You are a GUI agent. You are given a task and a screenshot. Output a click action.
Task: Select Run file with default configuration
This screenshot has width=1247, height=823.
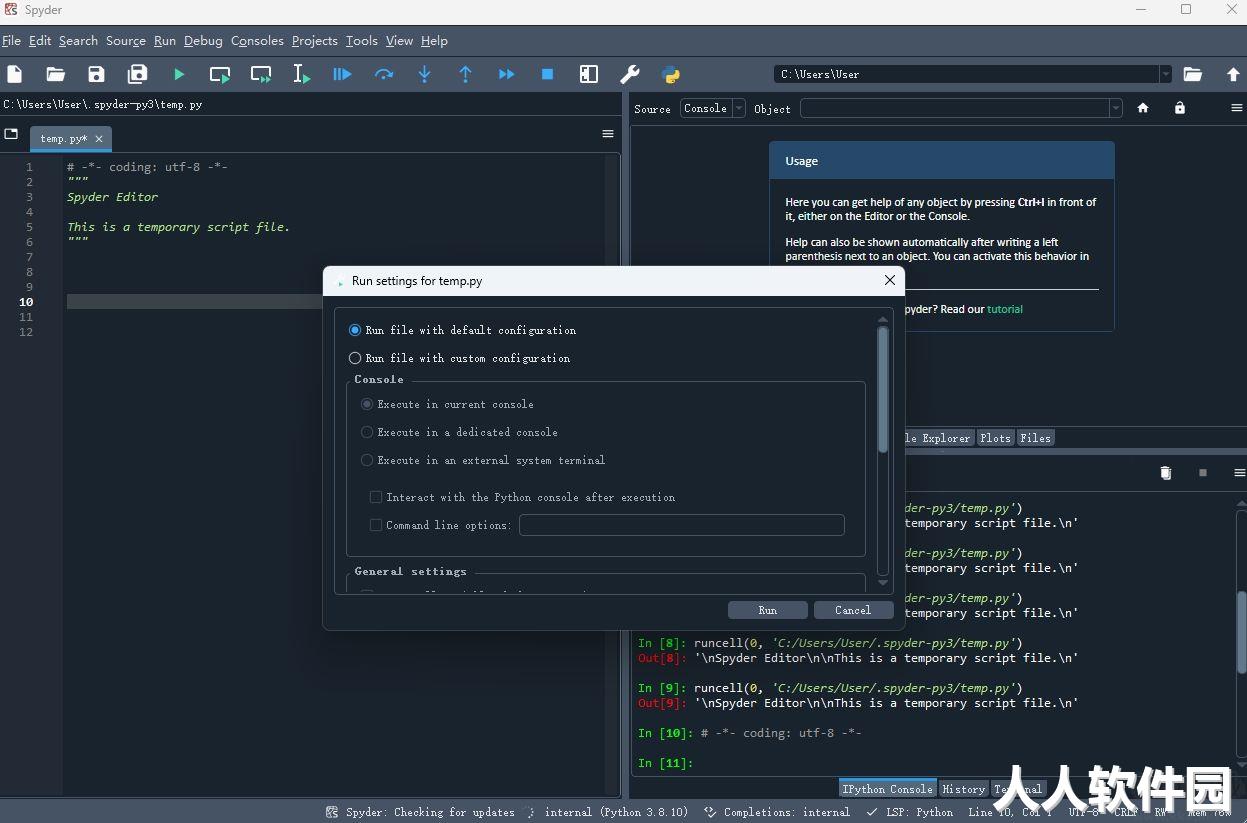(462, 330)
